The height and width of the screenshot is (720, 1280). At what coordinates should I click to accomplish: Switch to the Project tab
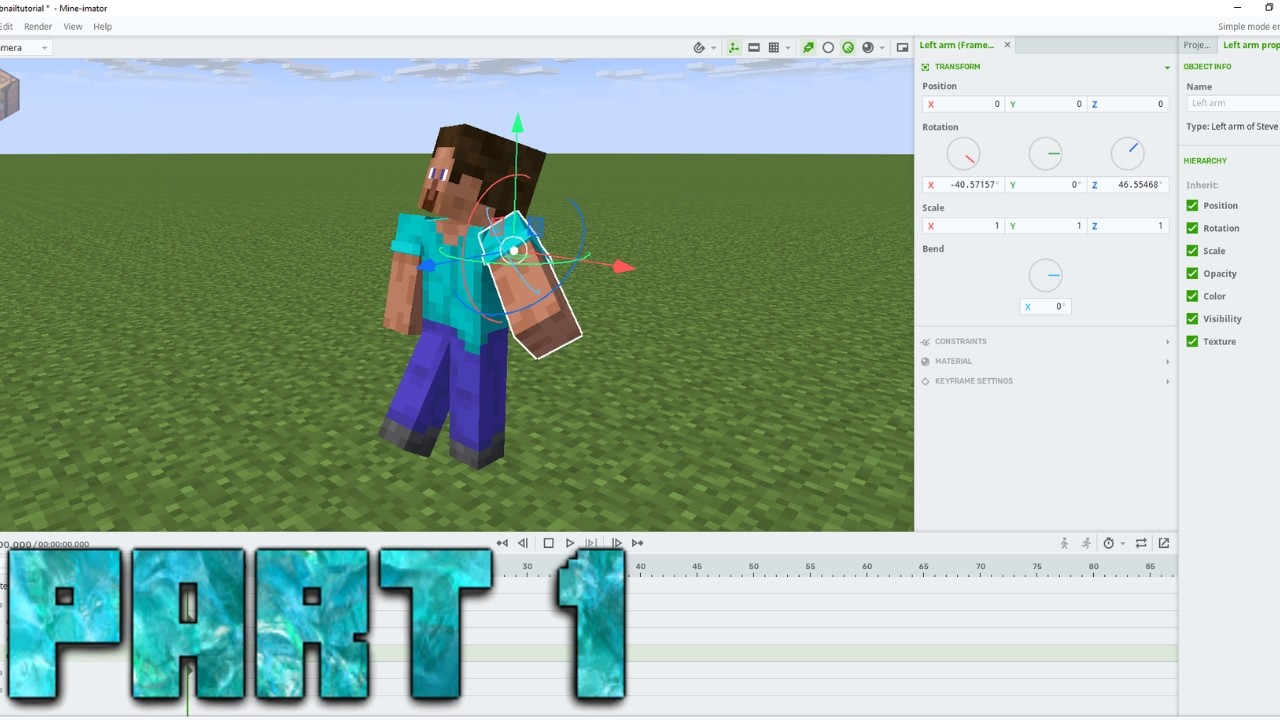point(1197,45)
